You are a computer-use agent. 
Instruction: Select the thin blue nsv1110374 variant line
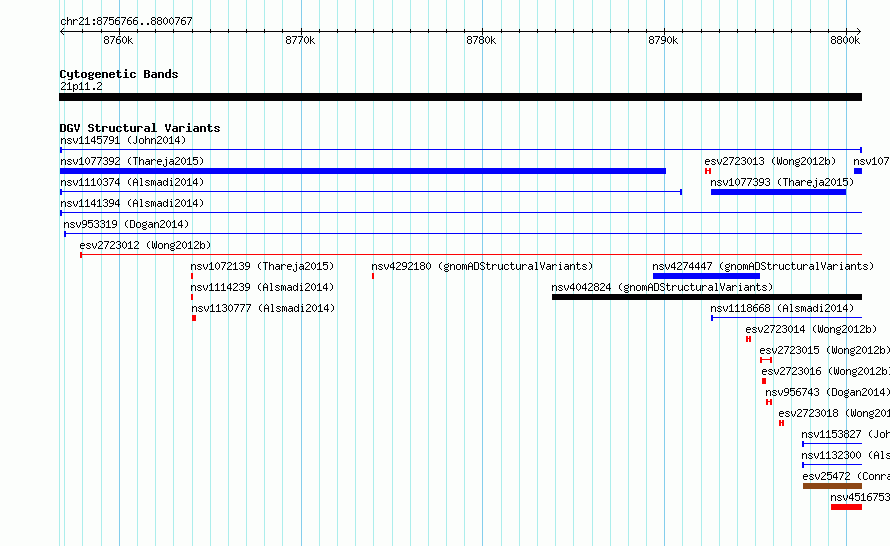(x=371, y=192)
